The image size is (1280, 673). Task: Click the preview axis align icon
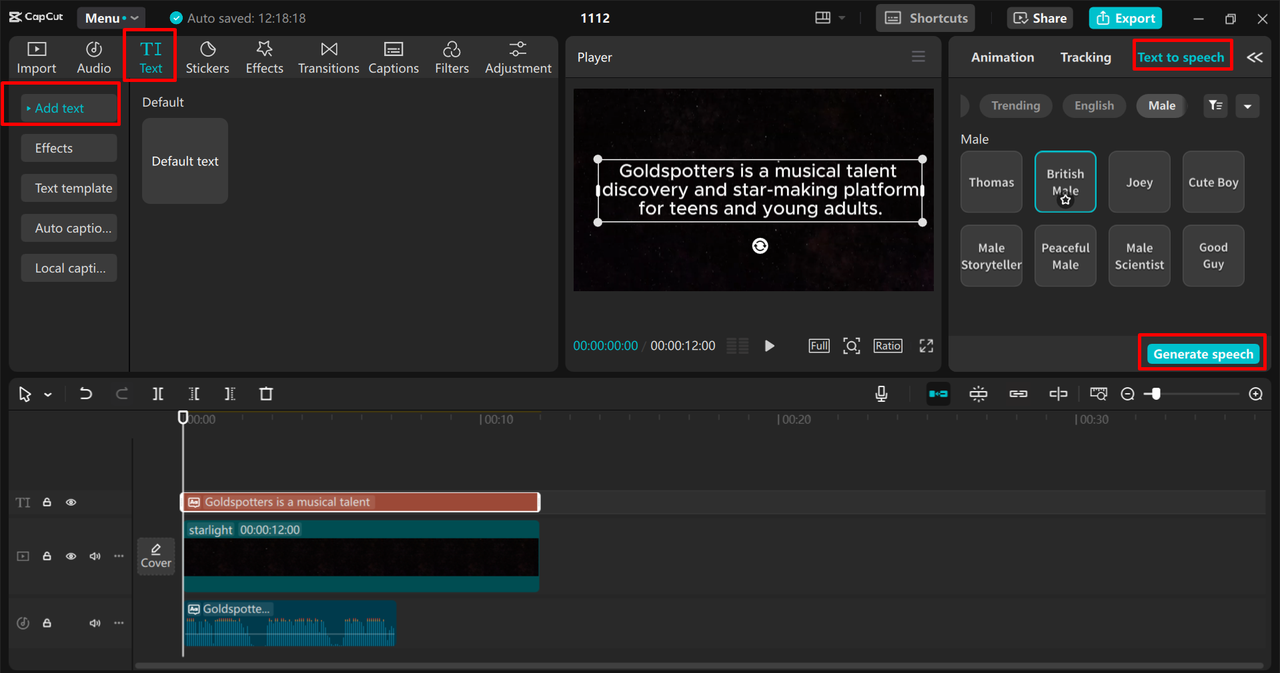click(x=1058, y=394)
